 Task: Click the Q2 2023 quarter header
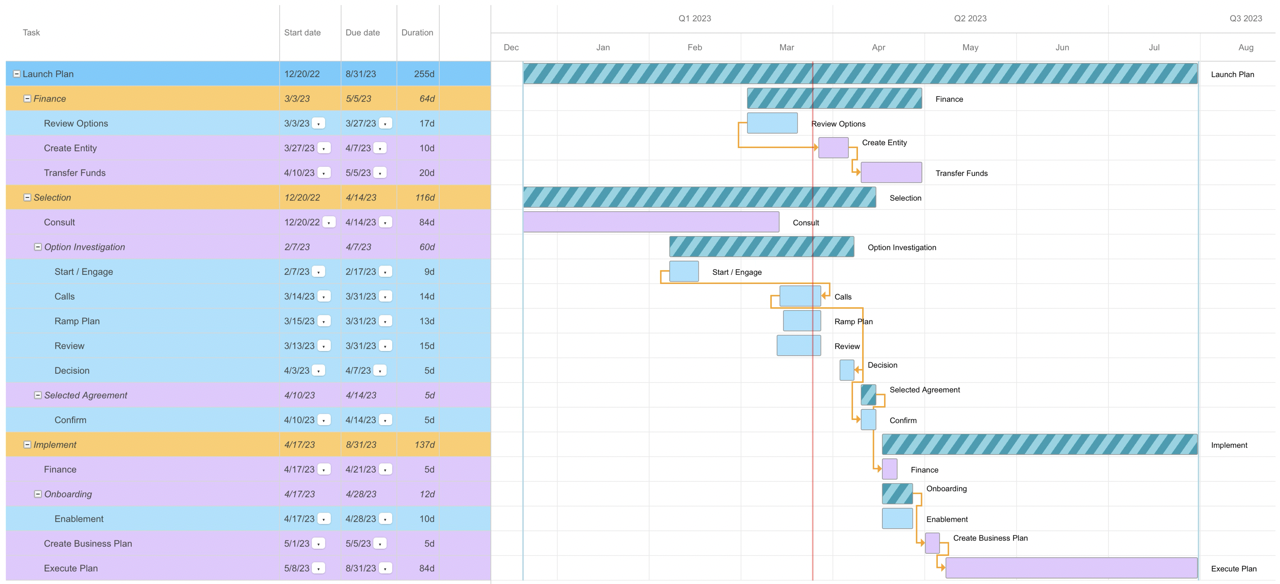[969, 18]
